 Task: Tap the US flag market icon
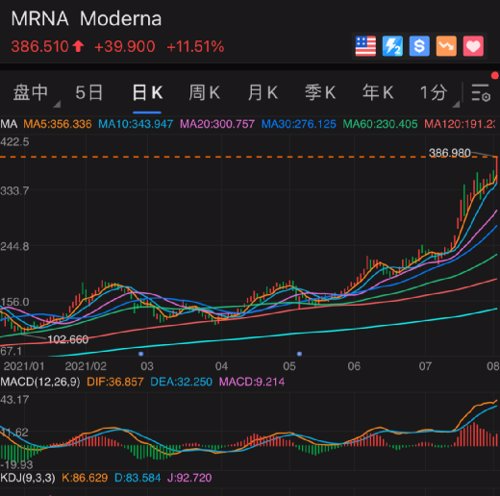(x=365, y=46)
